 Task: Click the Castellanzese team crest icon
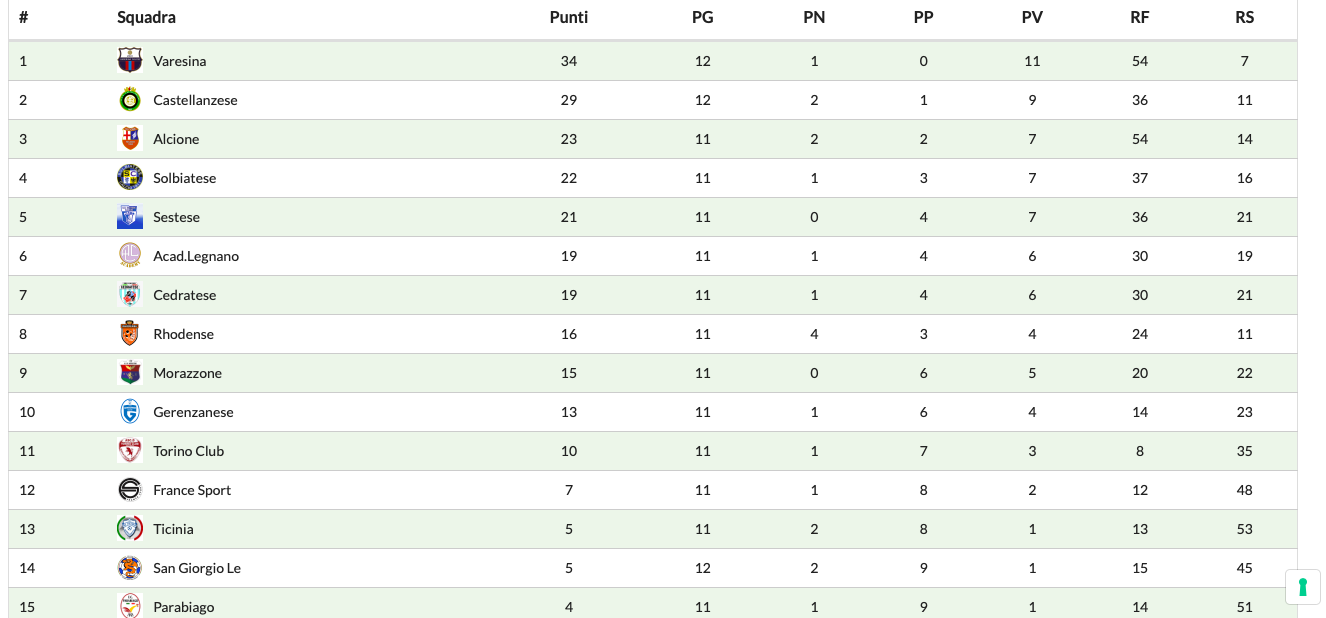pyautogui.click(x=130, y=100)
